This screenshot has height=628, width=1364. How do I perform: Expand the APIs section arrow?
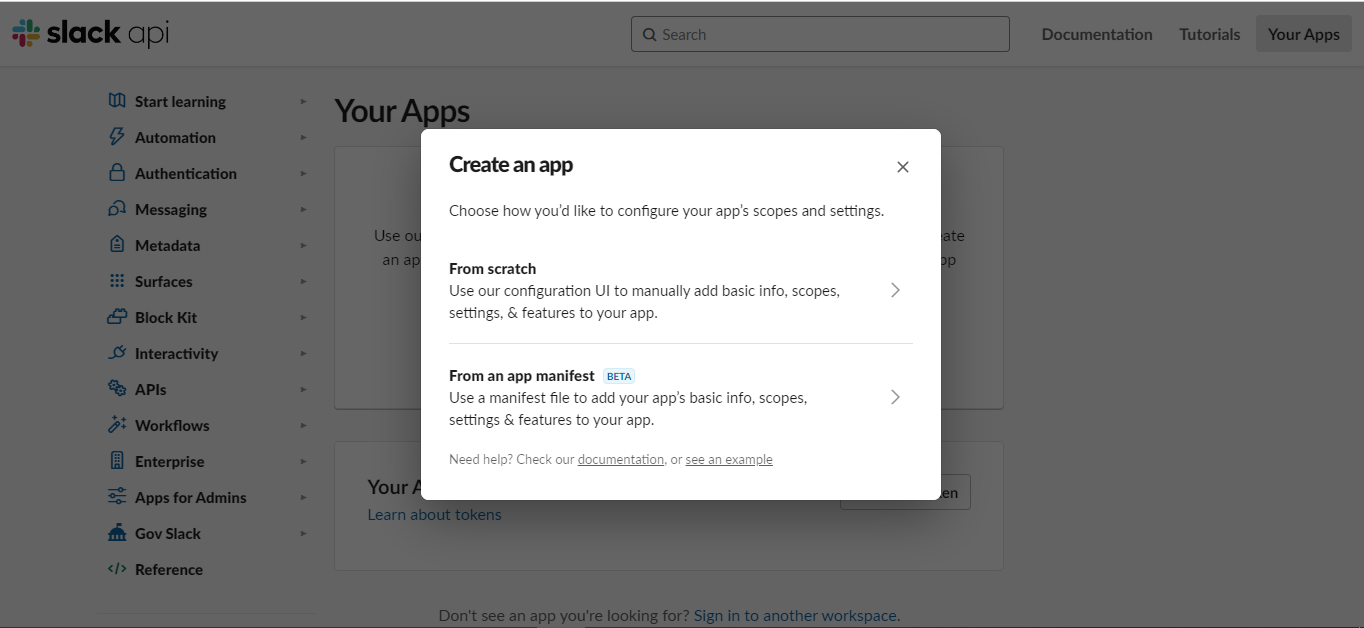[x=303, y=389]
